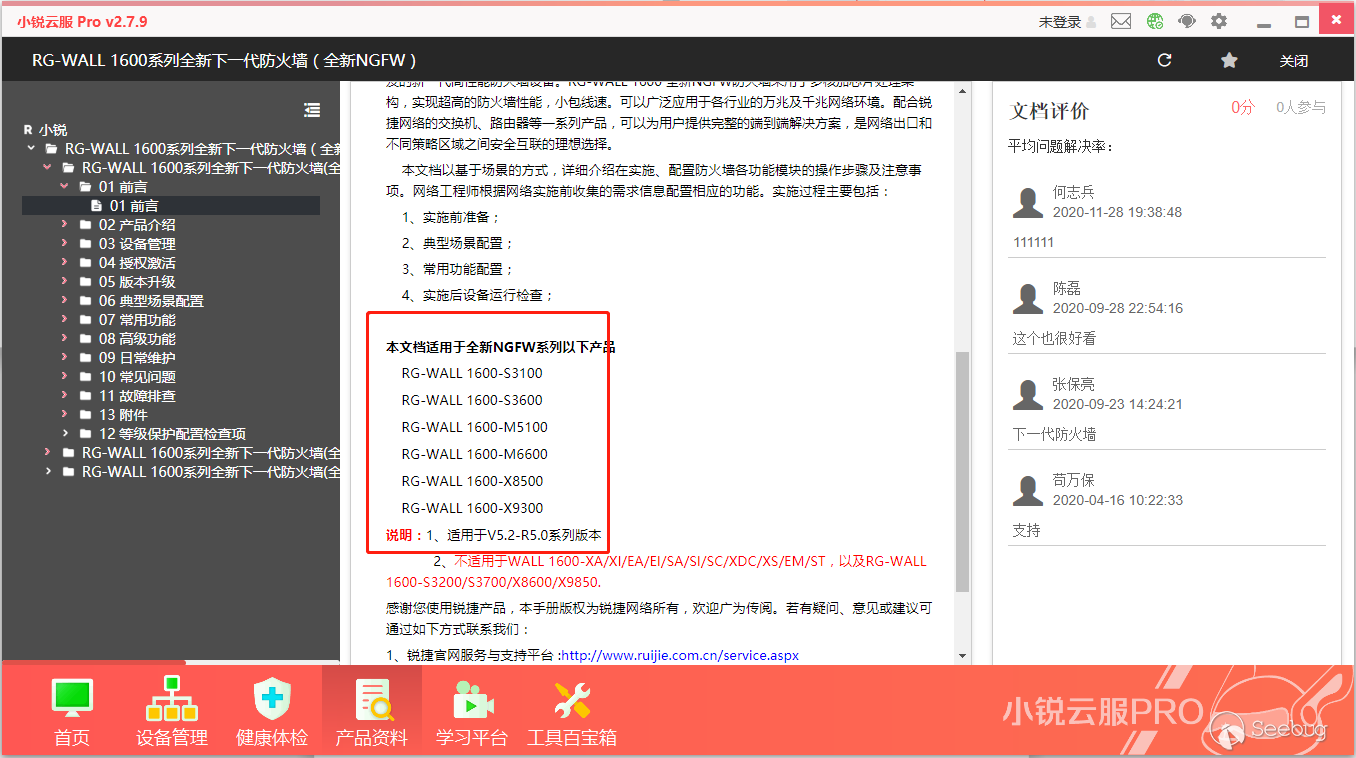This screenshot has width=1356, height=758.
Task: Expand the 12 等级保护配置检查项 folder arrow
Action: (x=65, y=434)
